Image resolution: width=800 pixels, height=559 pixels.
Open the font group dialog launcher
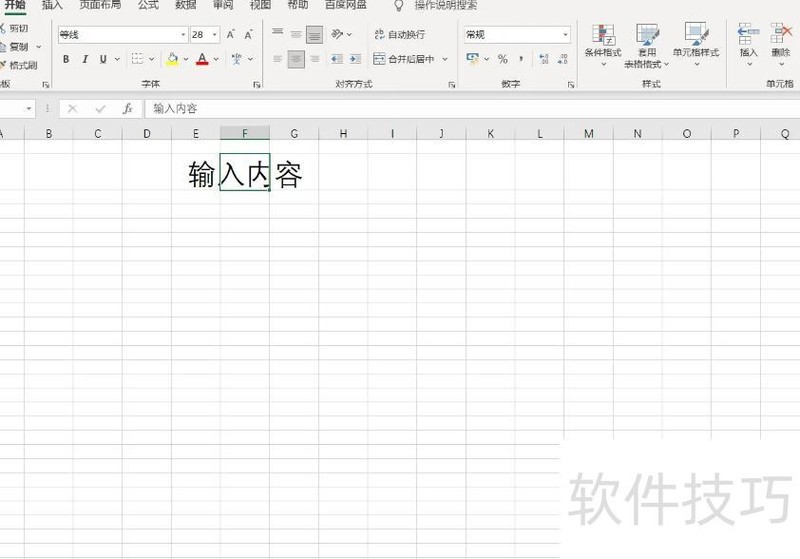[x=257, y=85]
